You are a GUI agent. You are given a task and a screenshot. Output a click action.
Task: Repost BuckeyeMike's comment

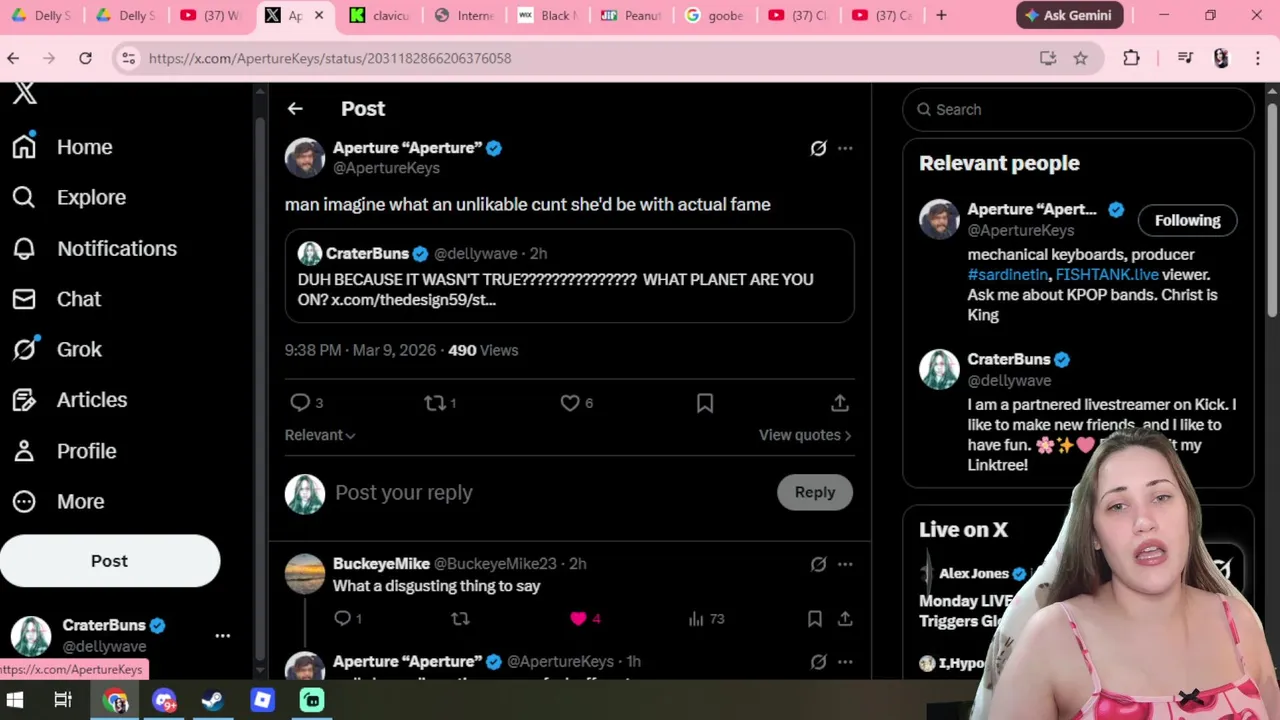click(x=460, y=619)
